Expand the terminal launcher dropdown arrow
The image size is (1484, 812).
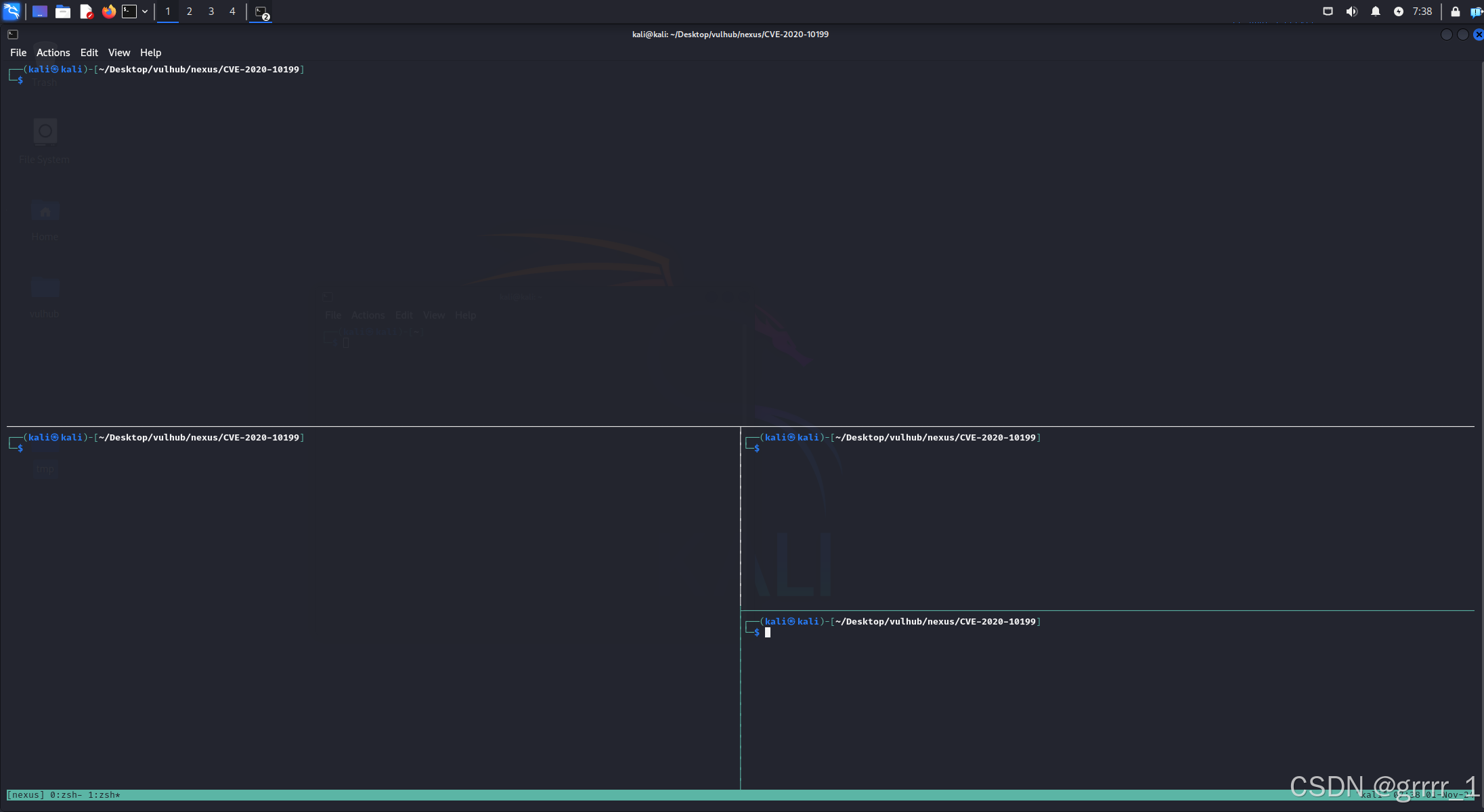145,12
